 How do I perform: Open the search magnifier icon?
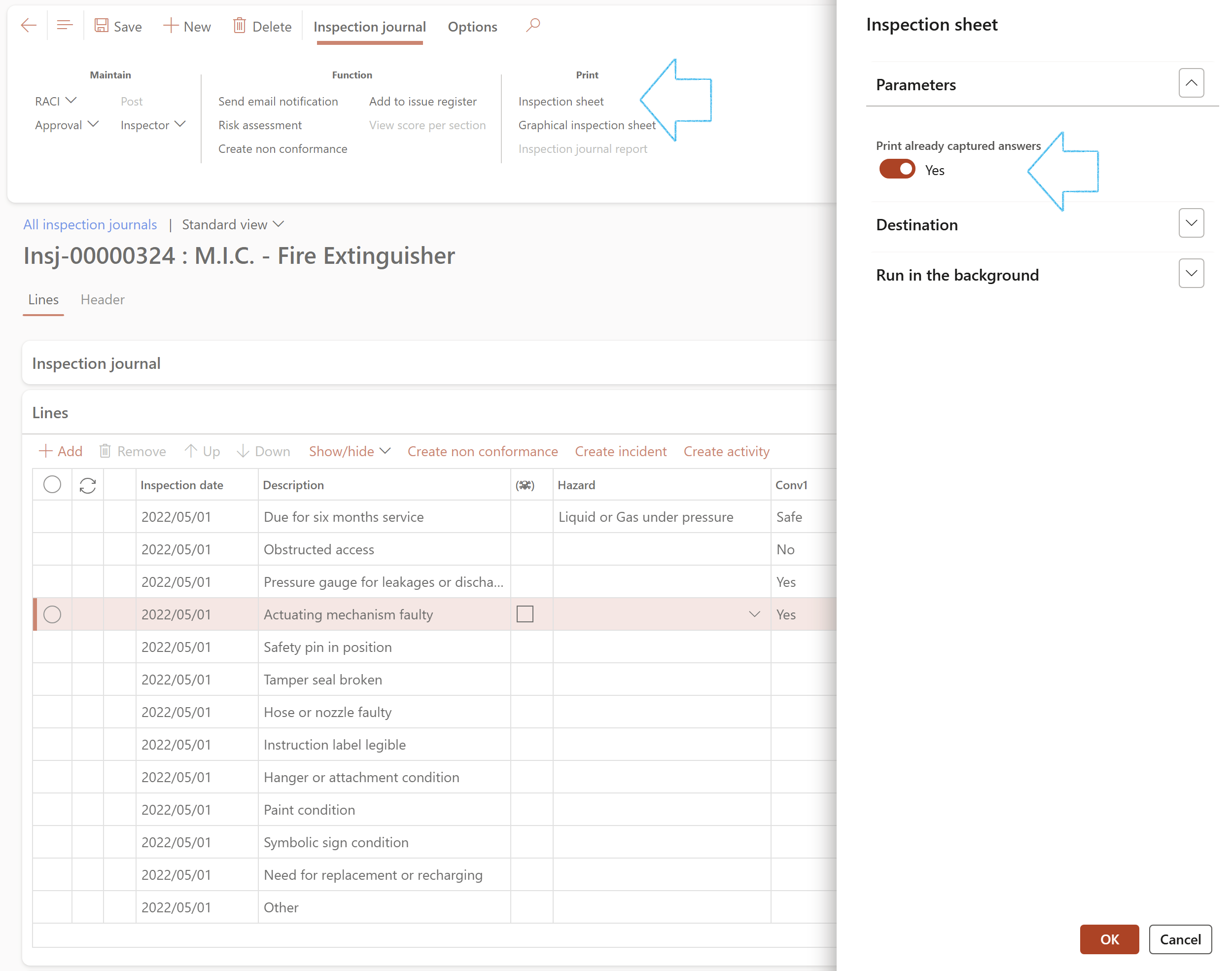click(x=532, y=26)
